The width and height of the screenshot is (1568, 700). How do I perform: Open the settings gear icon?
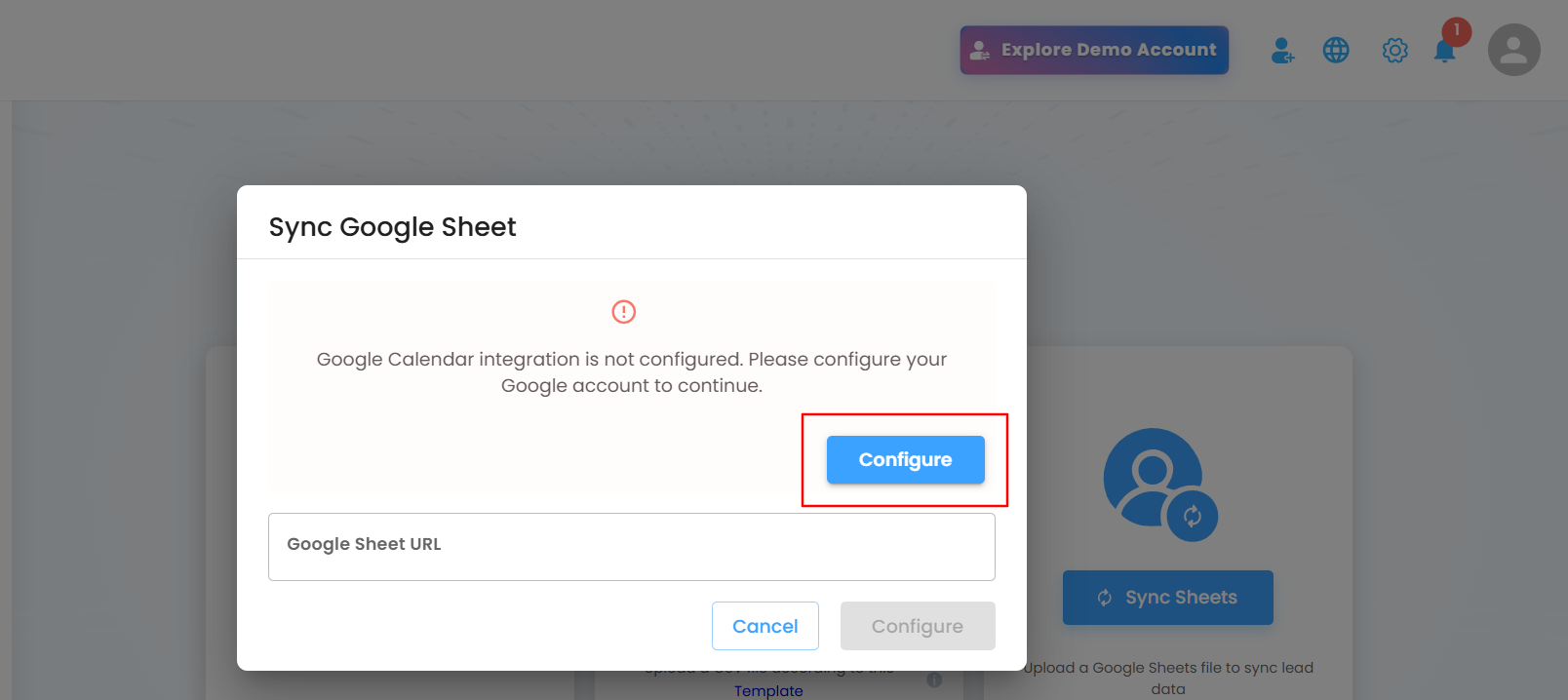1395,50
